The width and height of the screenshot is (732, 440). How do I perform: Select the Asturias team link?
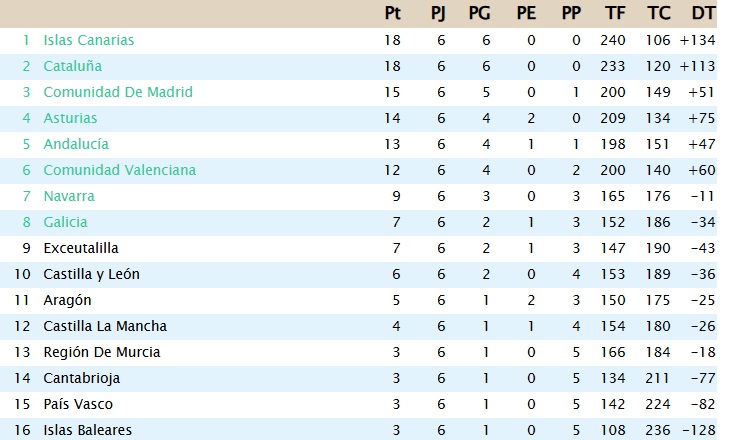70,118
